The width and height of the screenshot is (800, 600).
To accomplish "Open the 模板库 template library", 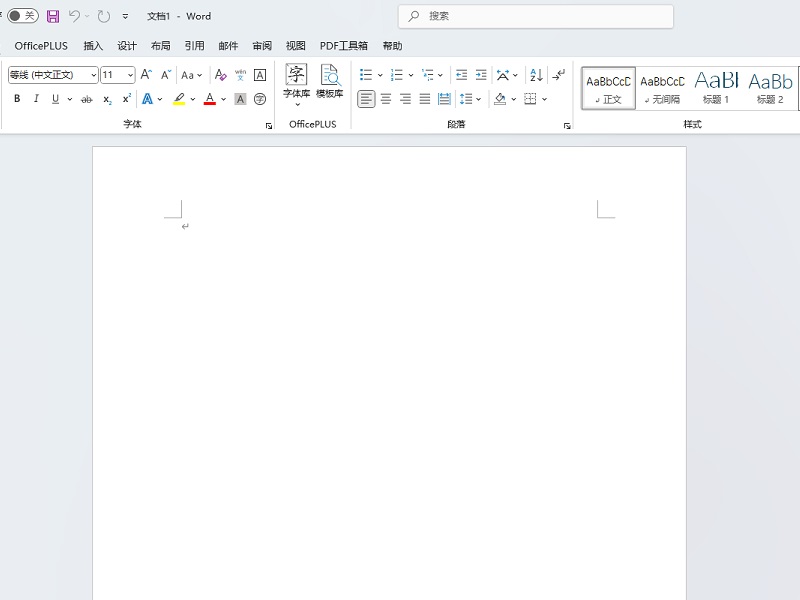I will [330, 81].
